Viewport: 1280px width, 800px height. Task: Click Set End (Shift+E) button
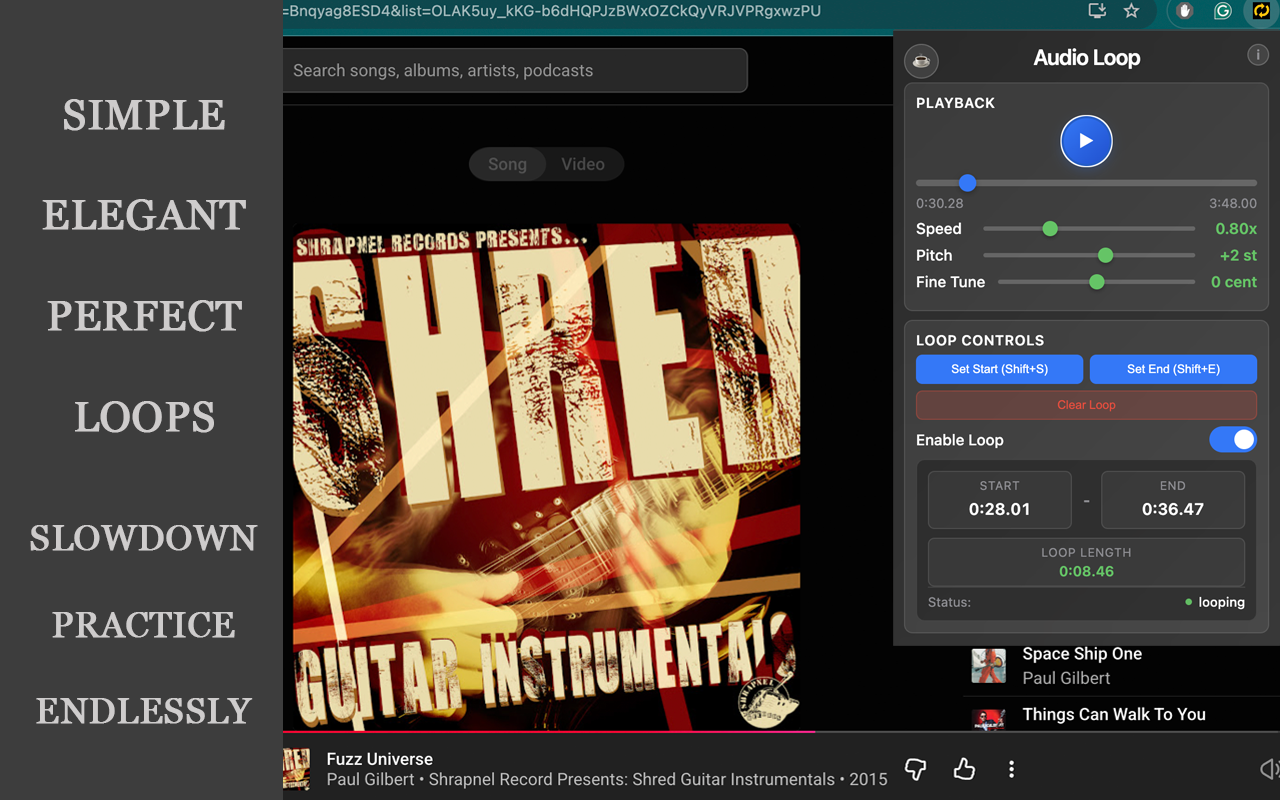point(1173,369)
